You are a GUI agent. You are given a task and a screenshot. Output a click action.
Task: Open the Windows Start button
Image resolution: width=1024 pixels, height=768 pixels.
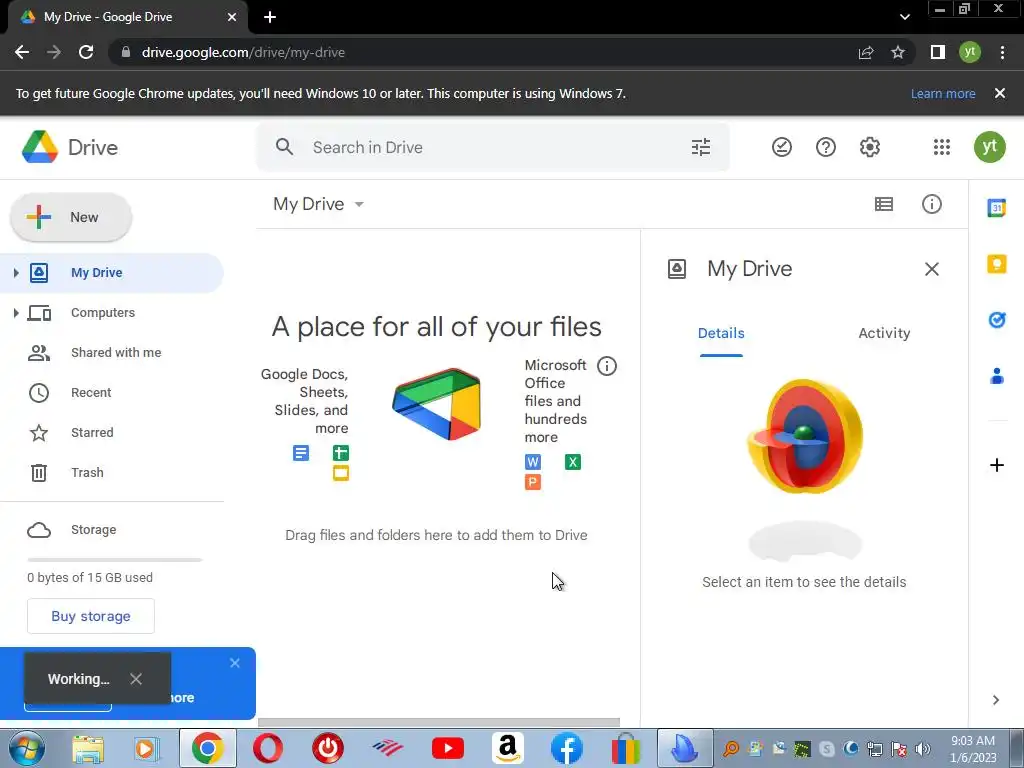click(x=27, y=748)
